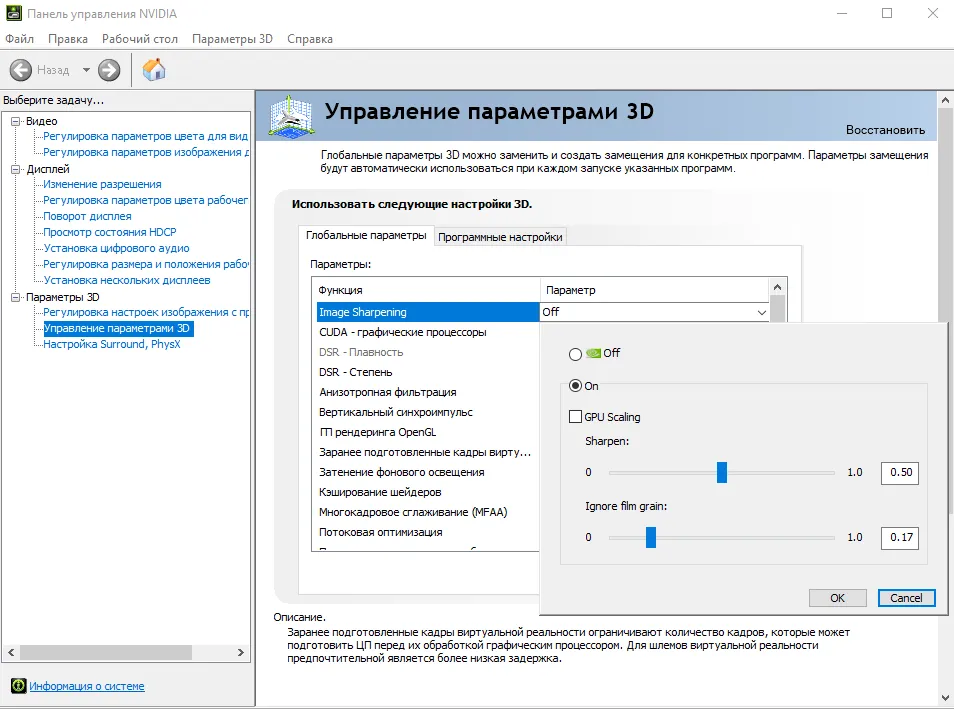The height and width of the screenshot is (709, 954).
Task: Click the Ignore film grain slider handle
Action: [x=651, y=537]
